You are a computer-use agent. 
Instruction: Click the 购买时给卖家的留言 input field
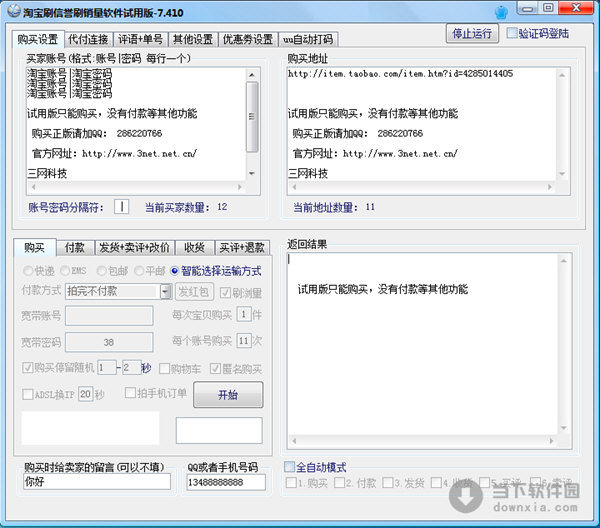pos(97,482)
